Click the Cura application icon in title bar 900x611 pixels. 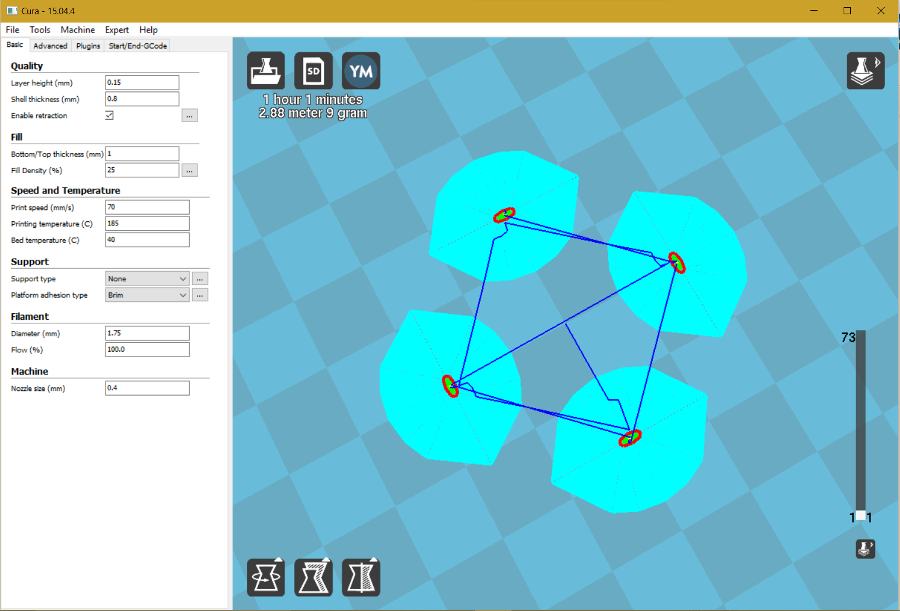(11, 11)
